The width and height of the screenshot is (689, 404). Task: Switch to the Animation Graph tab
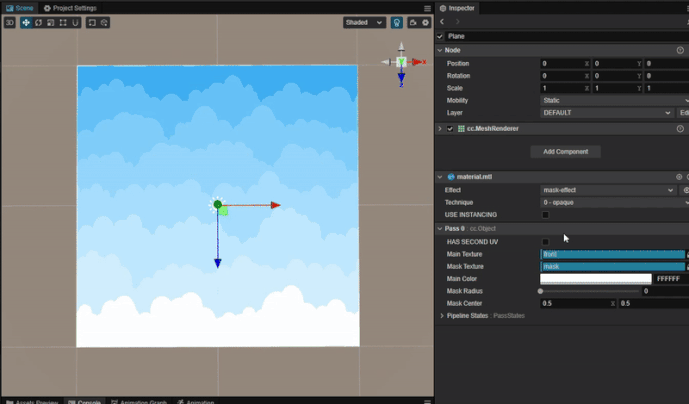pyautogui.click(x=139, y=401)
